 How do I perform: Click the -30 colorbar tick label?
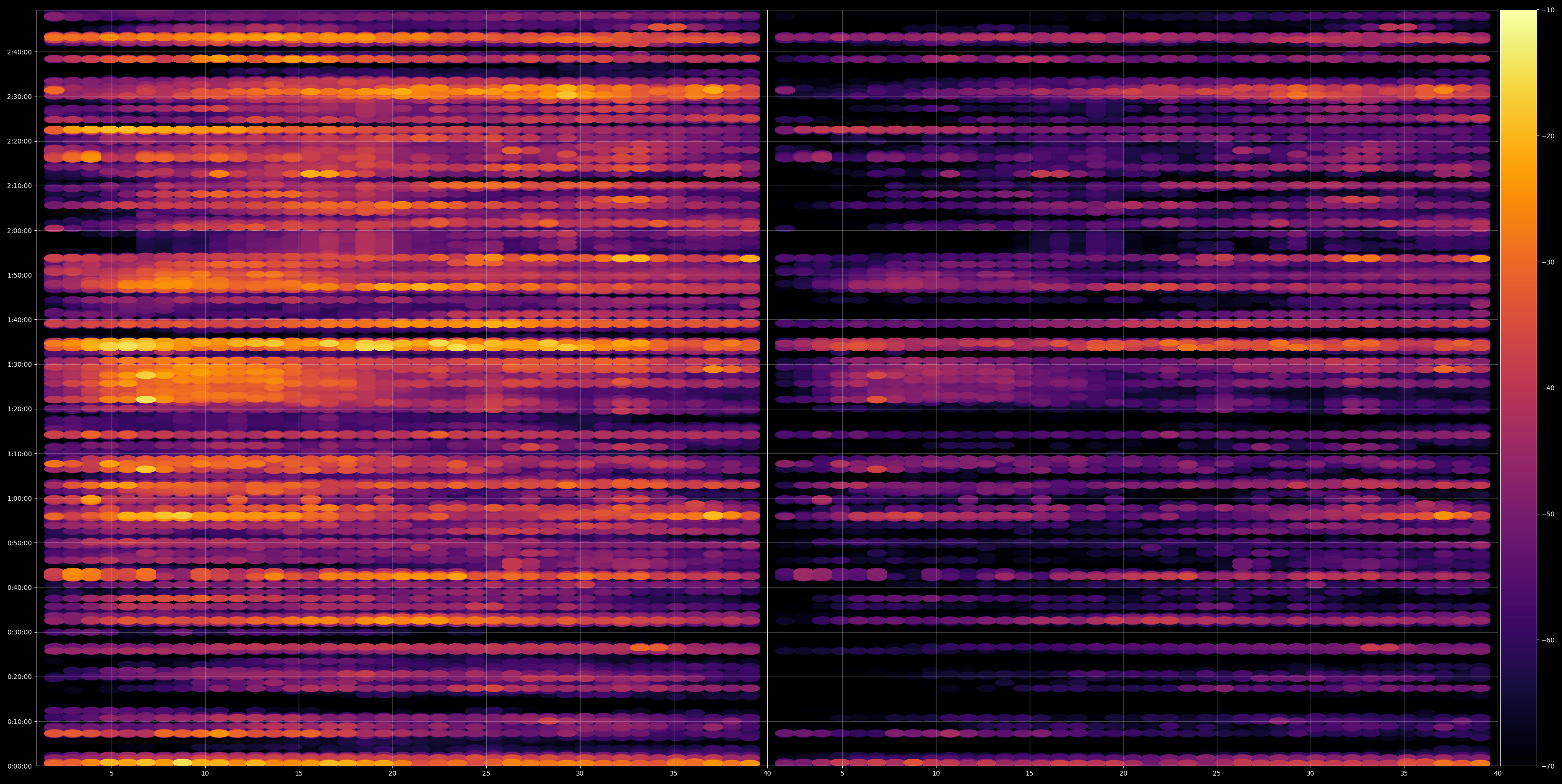pyautogui.click(x=1548, y=262)
